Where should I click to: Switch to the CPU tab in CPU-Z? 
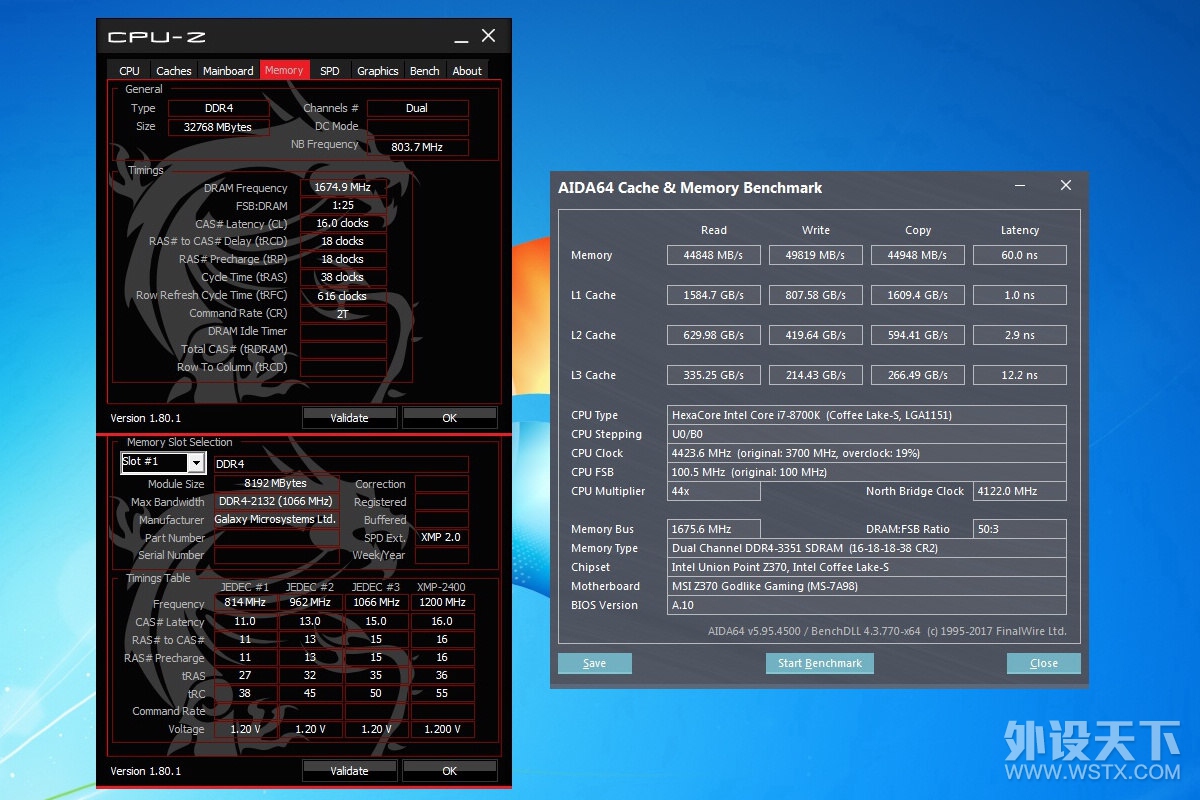(x=129, y=70)
